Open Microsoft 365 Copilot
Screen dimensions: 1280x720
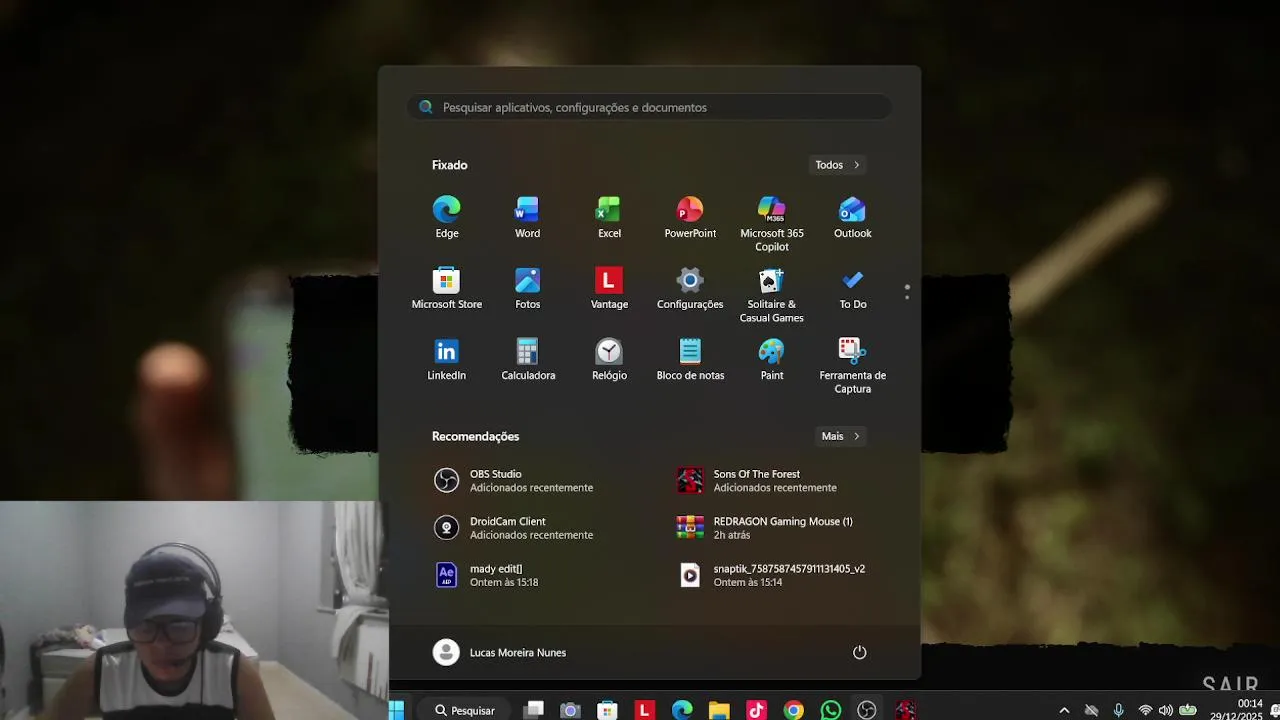coord(772,224)
